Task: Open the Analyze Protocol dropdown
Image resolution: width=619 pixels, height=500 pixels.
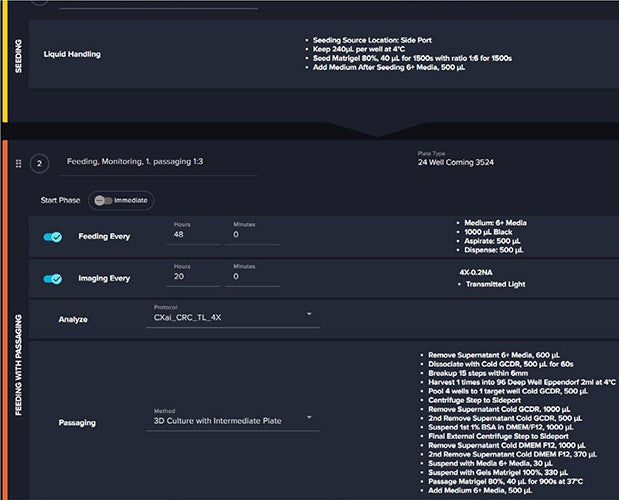Action: [233, 317]
